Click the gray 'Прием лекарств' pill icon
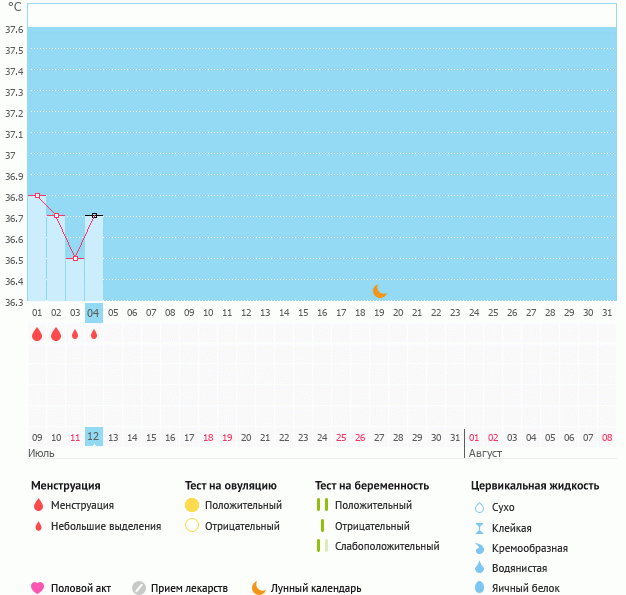 tap(139, 588)
